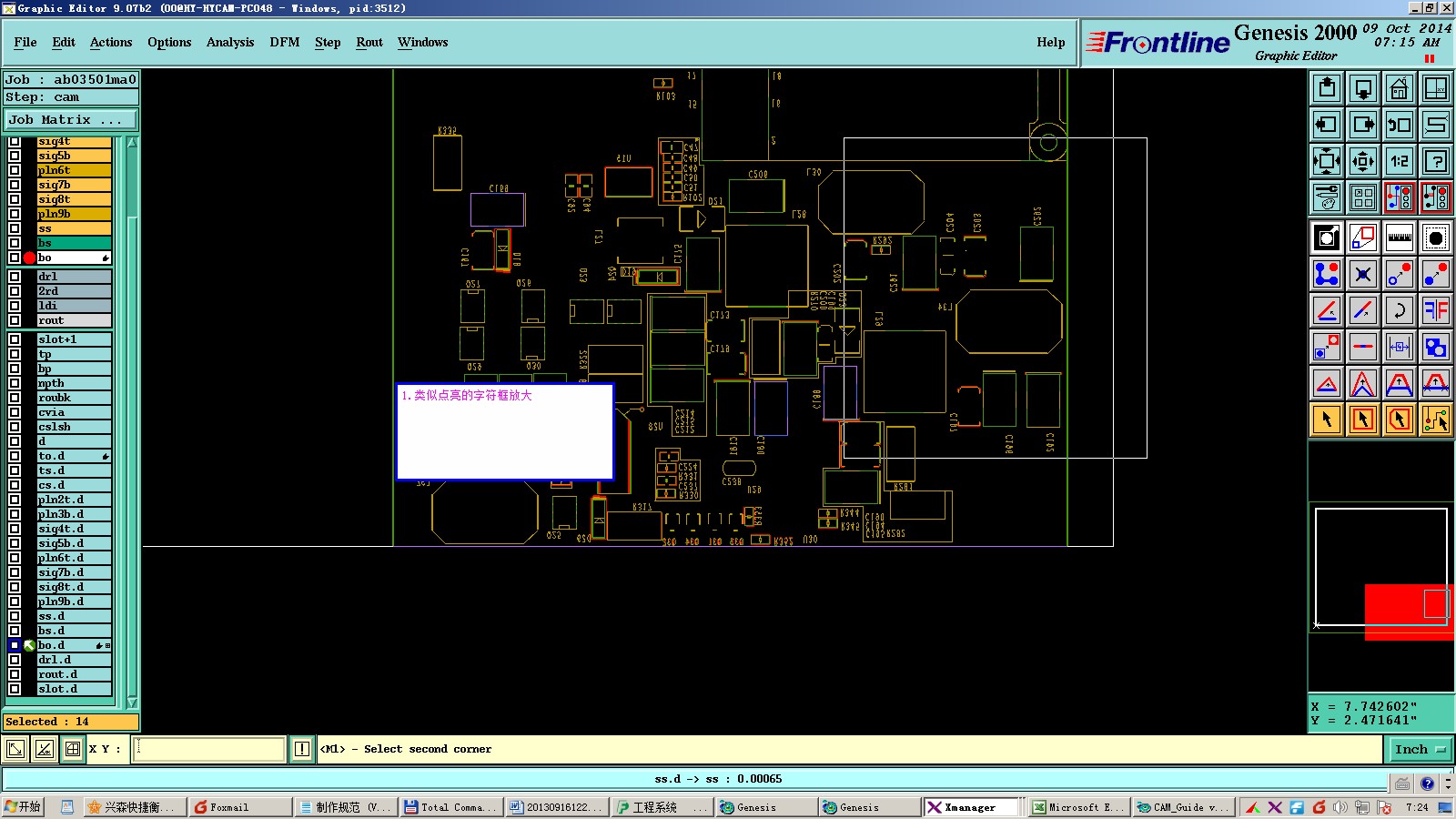Toggle the bo.d layer checkbox
Image resolution: width=1456 pixels, height=819 pixels.
coord(15,645)
